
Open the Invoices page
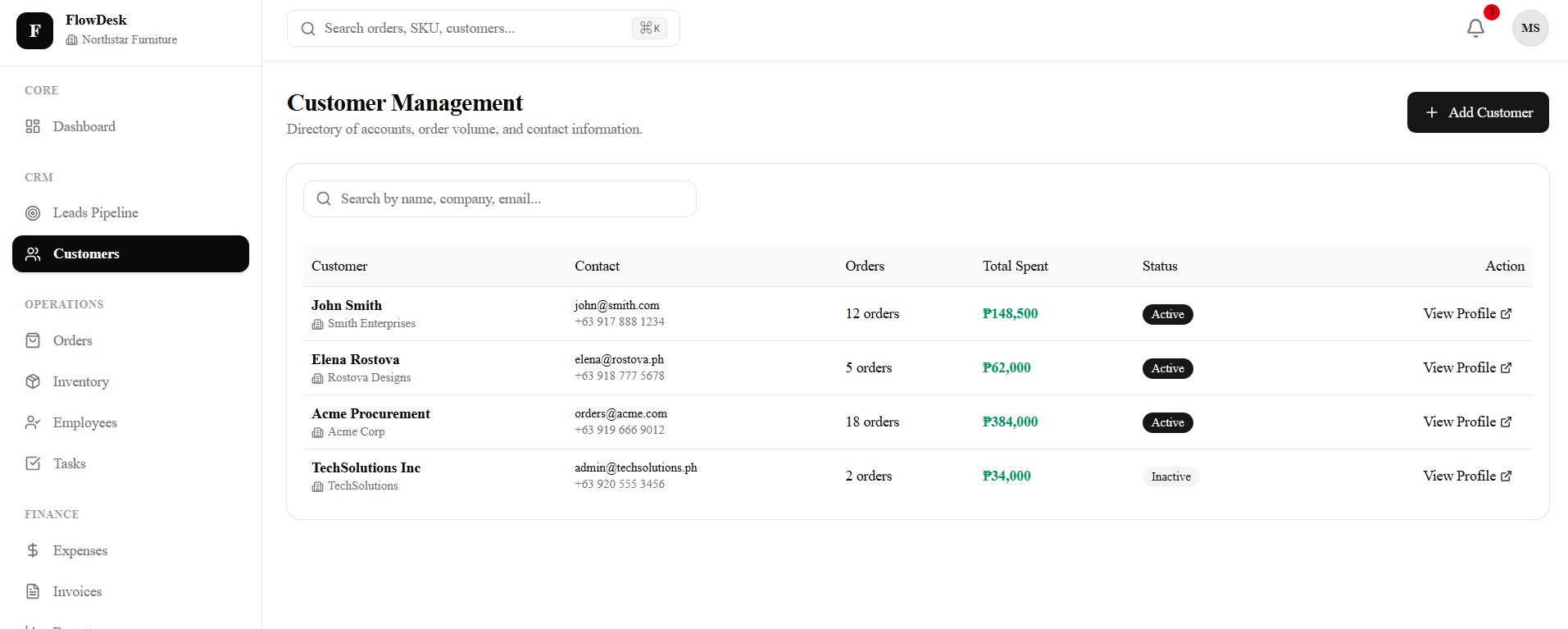click(x=131, y=591)
